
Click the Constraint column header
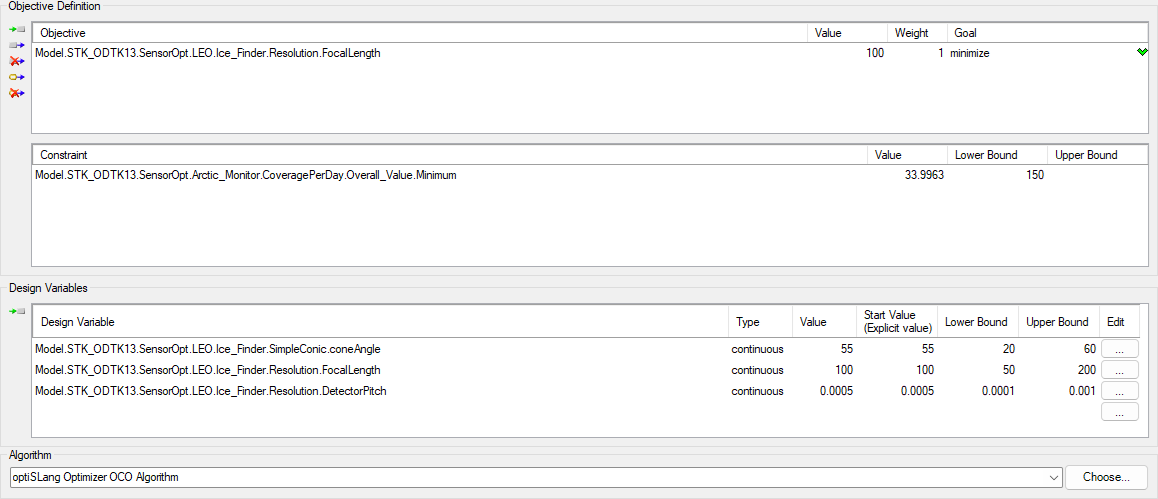coord(450,155)
